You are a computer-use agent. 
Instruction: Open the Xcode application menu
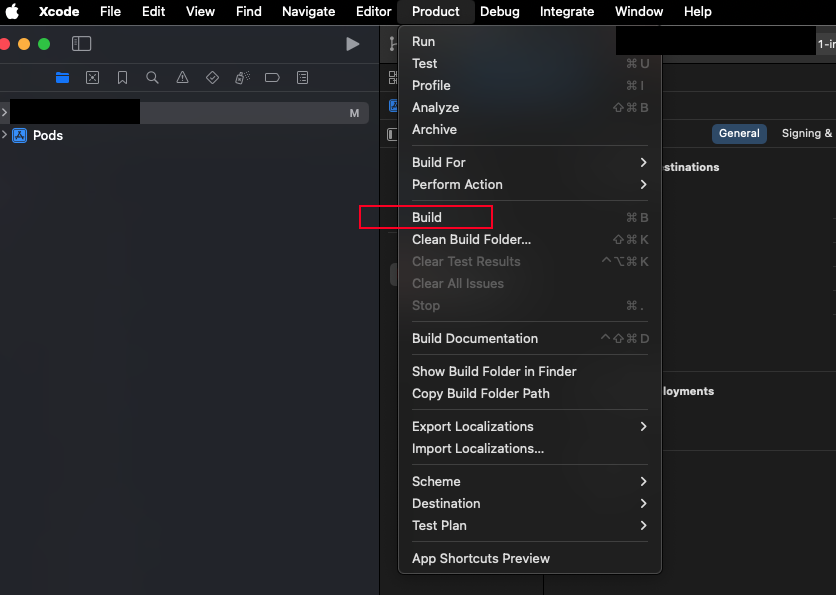[x=59, y=11]
